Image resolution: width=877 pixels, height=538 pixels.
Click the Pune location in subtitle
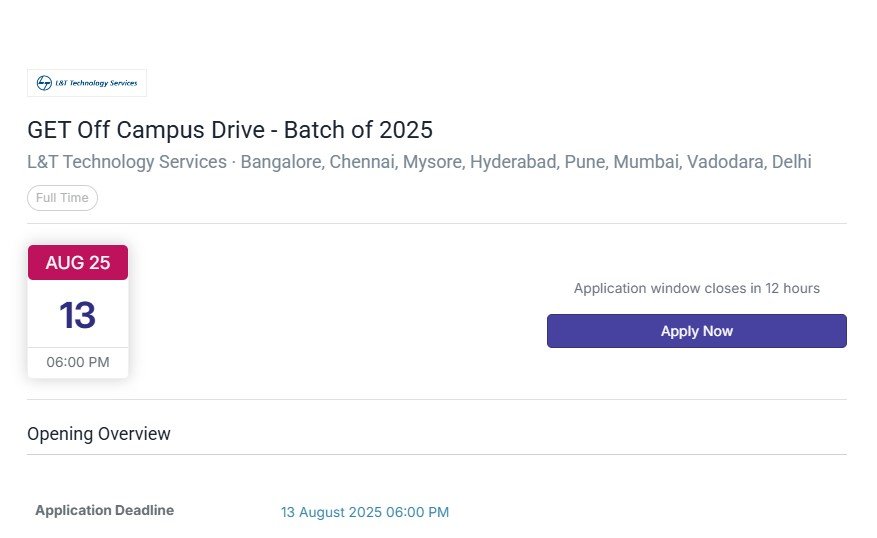click(584, 162)
